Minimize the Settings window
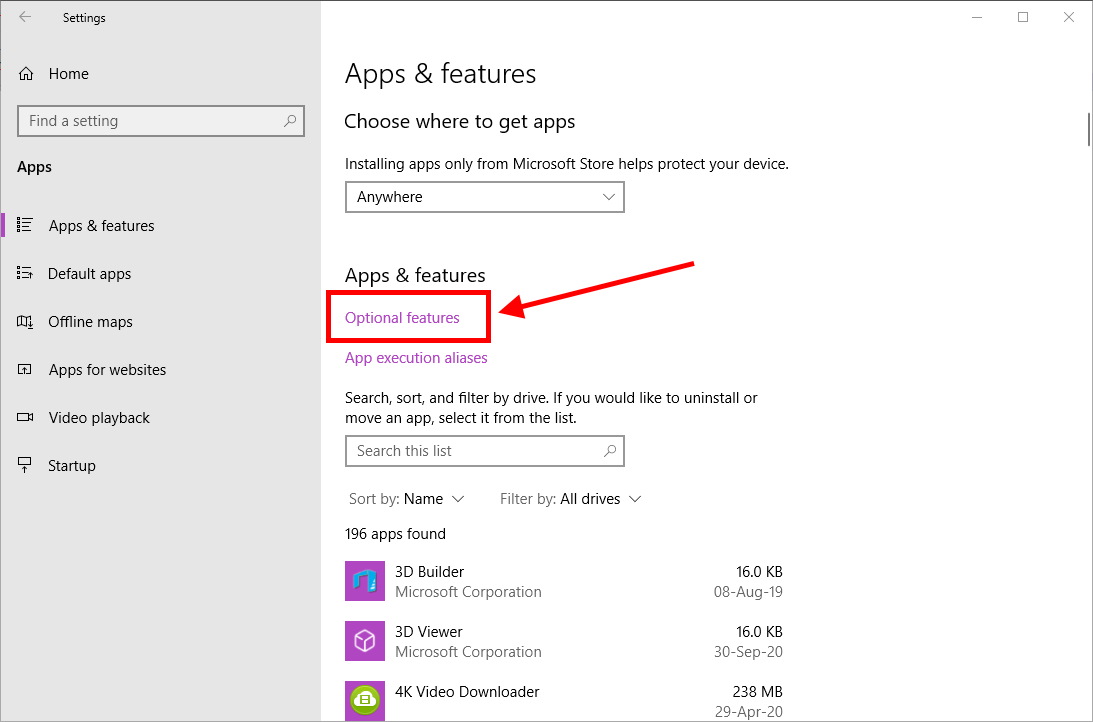This screenshot has height=722, width=1093. point(977,17)
